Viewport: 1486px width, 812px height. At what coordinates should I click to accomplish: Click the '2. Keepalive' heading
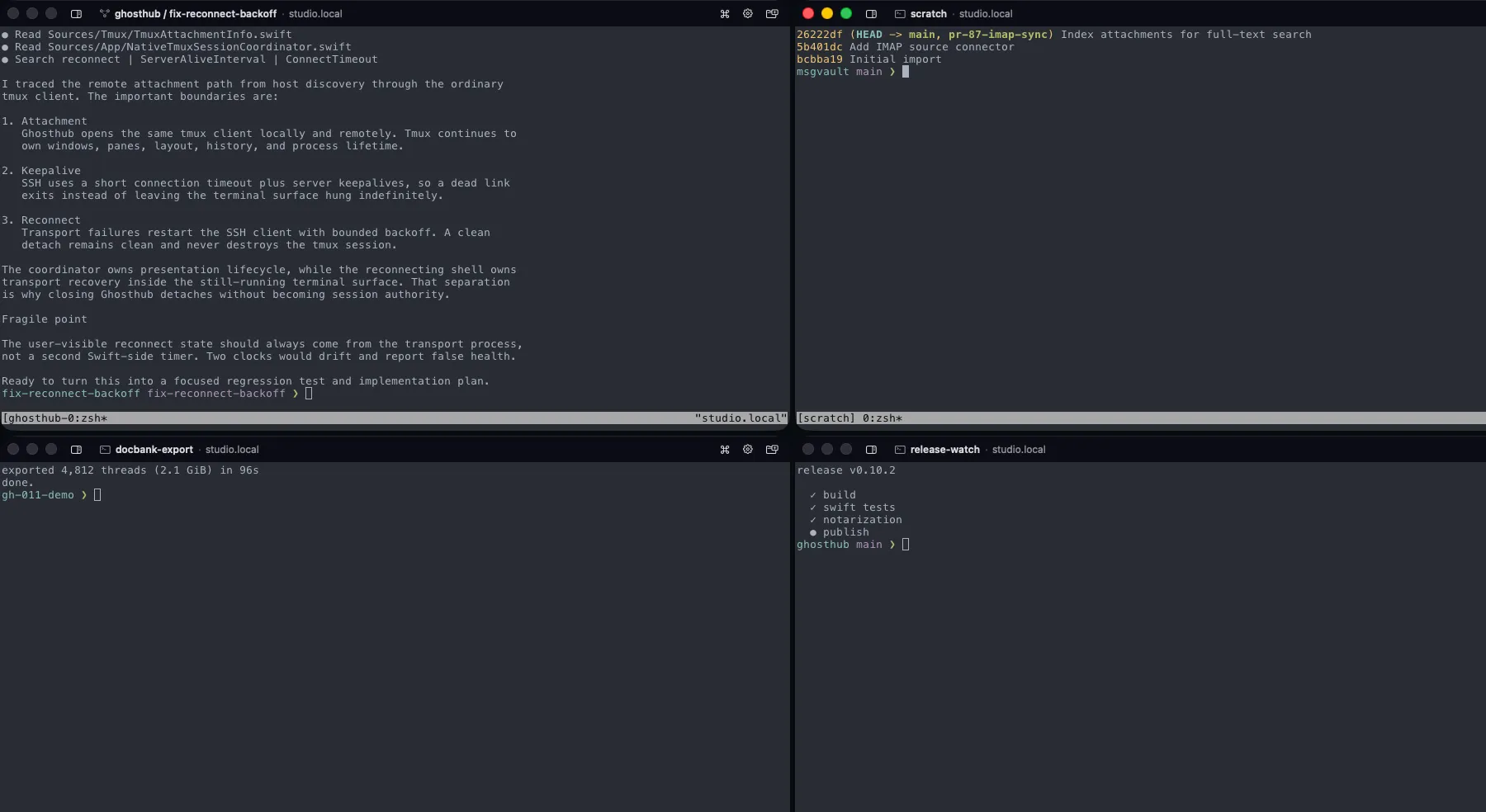click(x=41, y=171)
